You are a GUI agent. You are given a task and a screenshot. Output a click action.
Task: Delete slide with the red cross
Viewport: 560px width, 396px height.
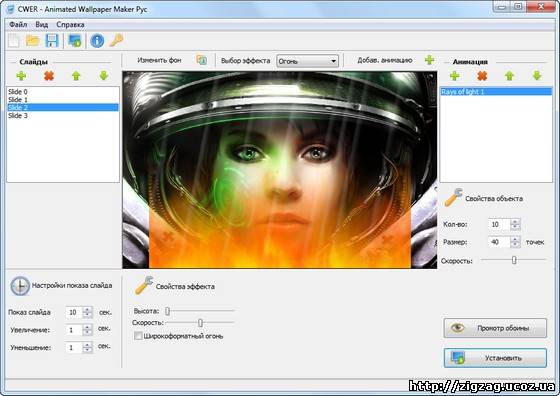(x=49, y=76)
